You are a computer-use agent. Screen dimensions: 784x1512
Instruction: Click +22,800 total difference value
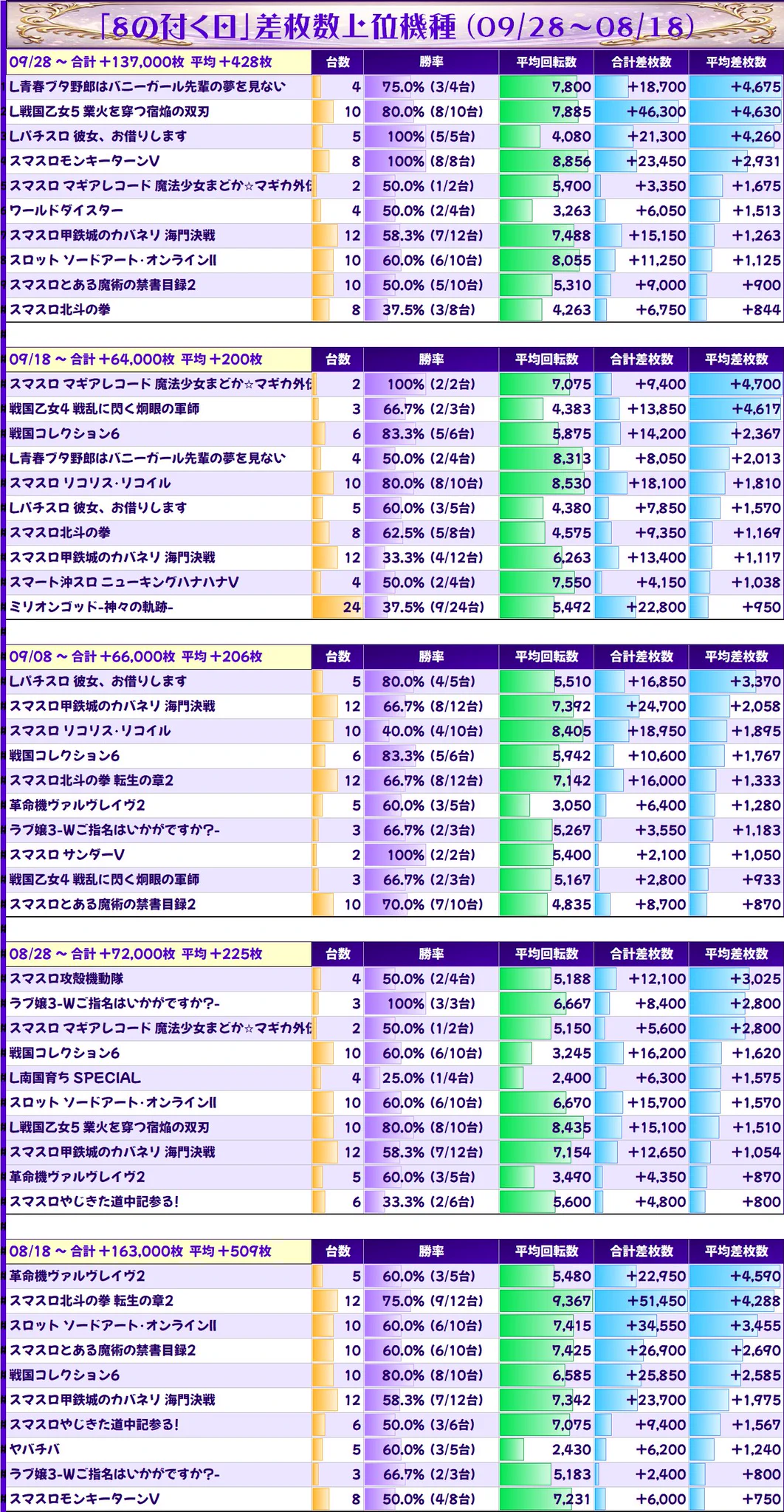[x=641, y=608]
